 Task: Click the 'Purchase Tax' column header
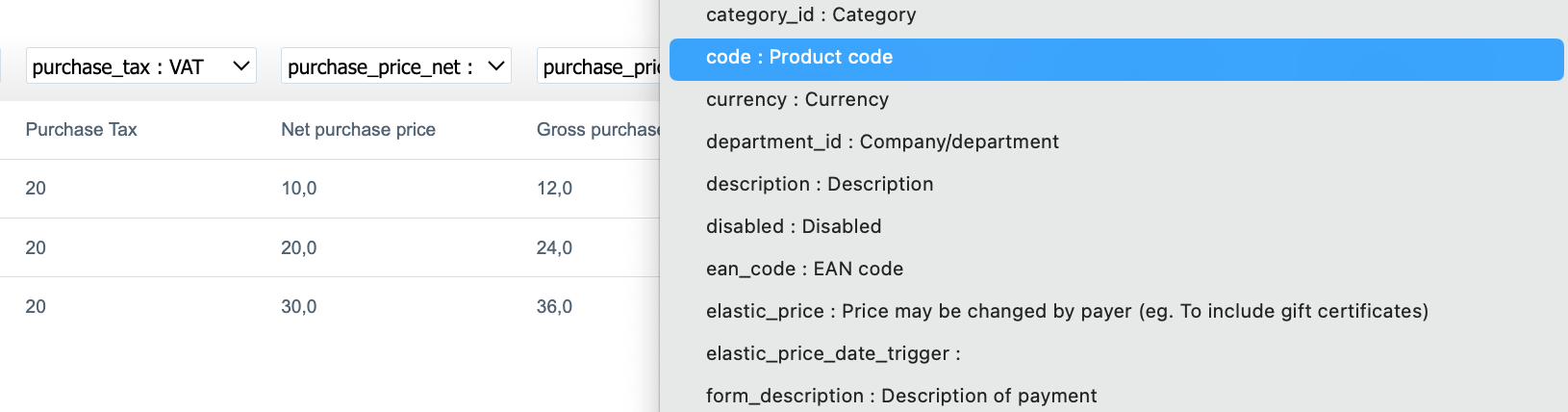click(82, 130)
